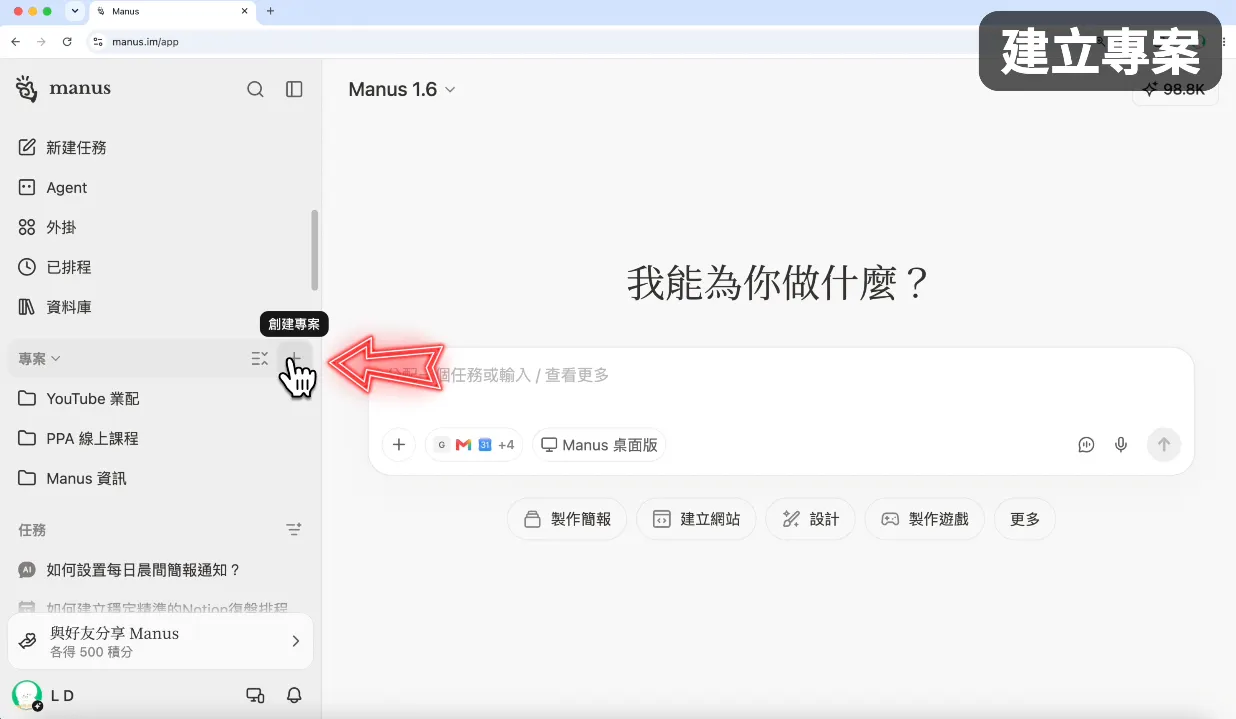Click the tasks filter icon beside 任務
Viewport: 1236px width, 719px height.
click(294, 529)
